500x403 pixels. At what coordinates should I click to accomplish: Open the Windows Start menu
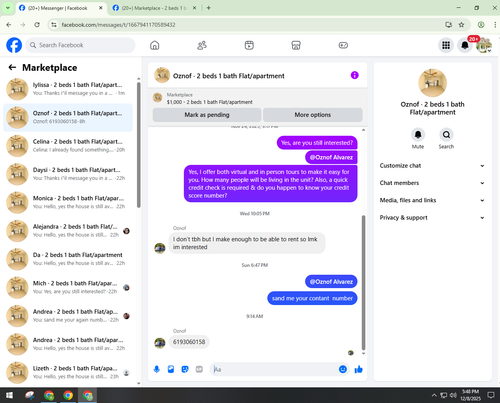[x=9, y=395]
